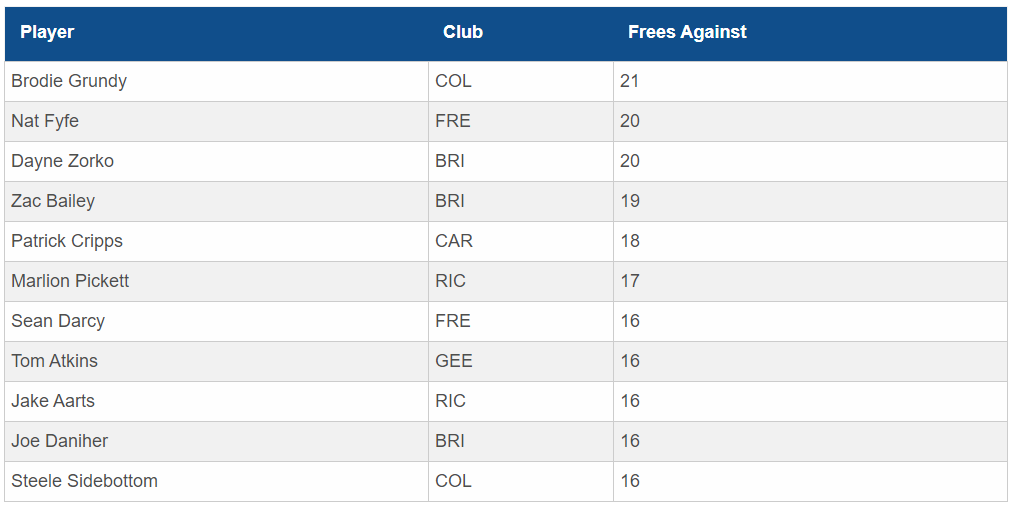
Task: Click the Patrick Cripps name cell
Action: [216, 242]
